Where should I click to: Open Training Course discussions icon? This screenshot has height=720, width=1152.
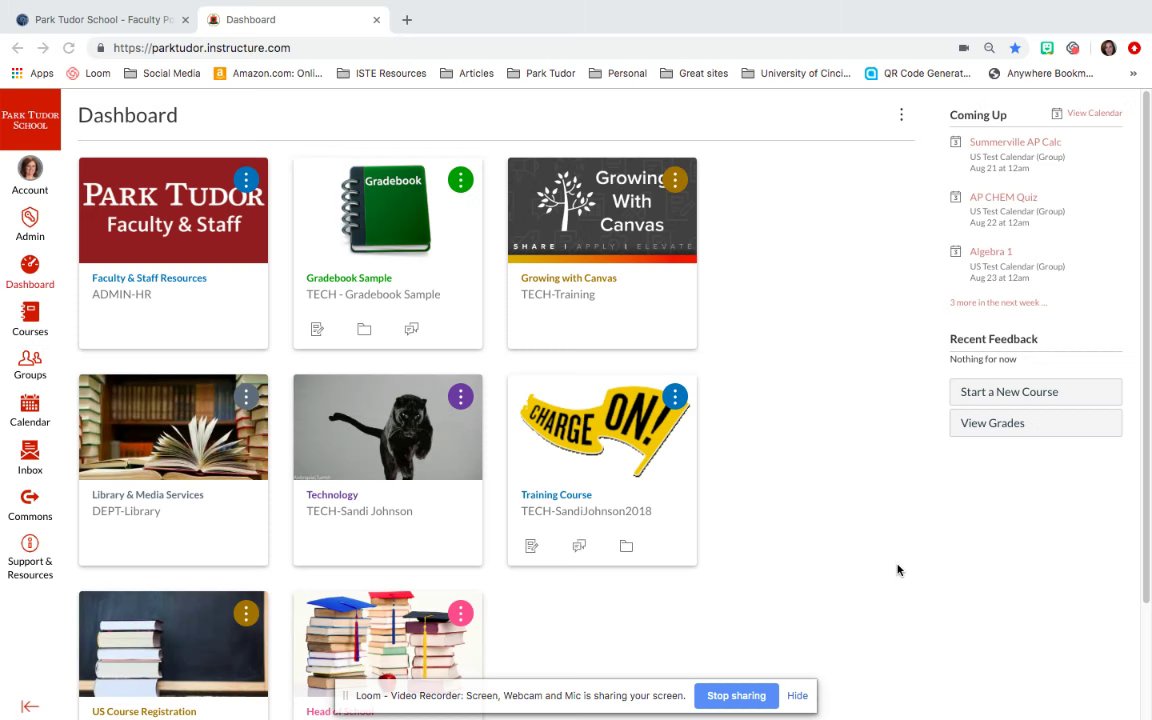coord(579,546)
